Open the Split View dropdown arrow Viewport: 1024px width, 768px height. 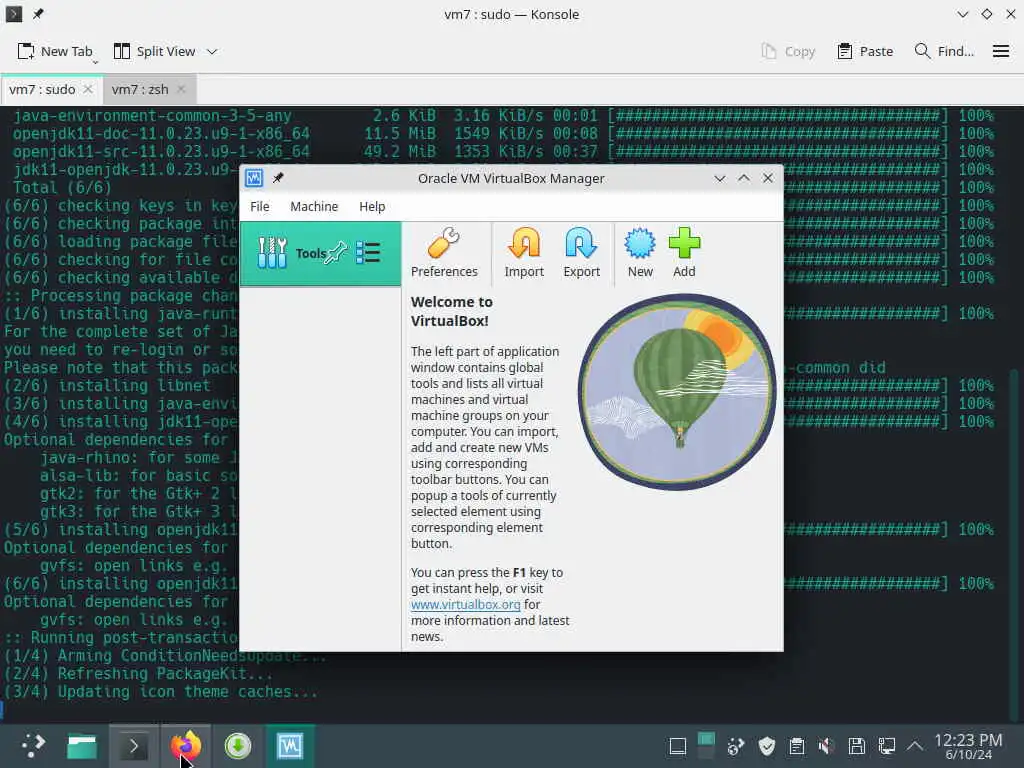click(212, 51)
